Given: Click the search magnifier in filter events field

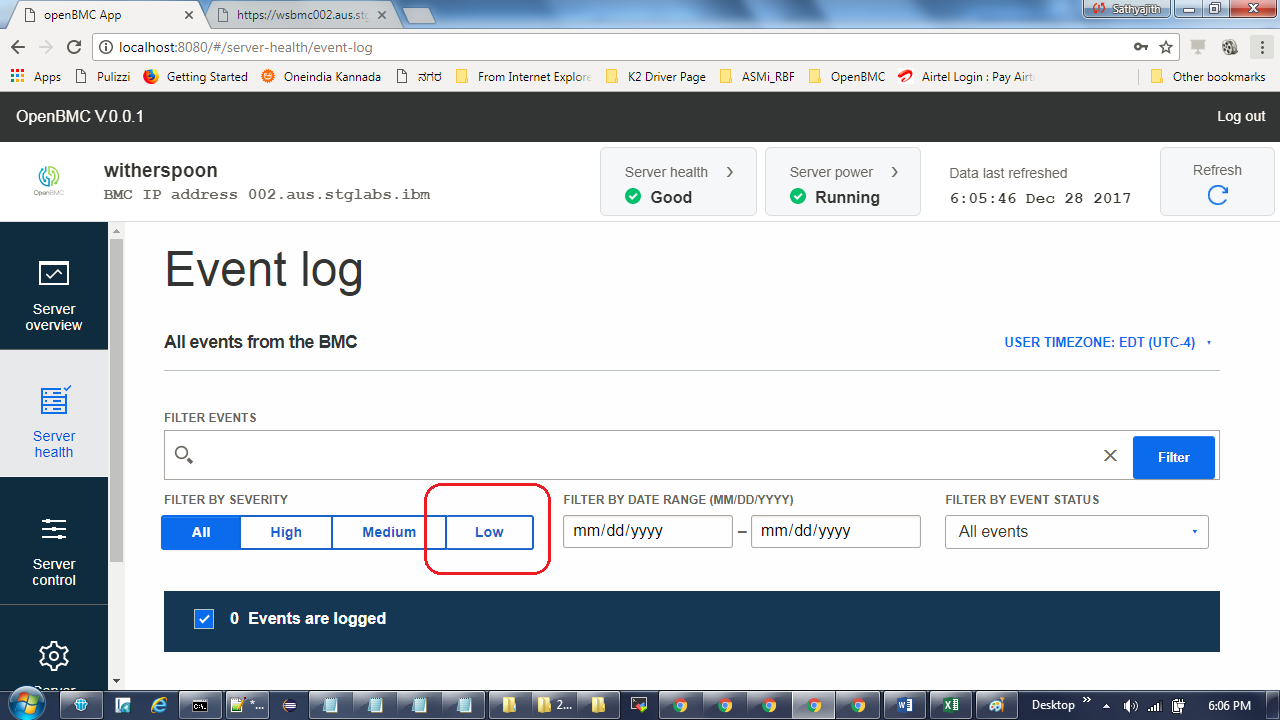Looking at the screenshot, I should [x=183, y=455].
